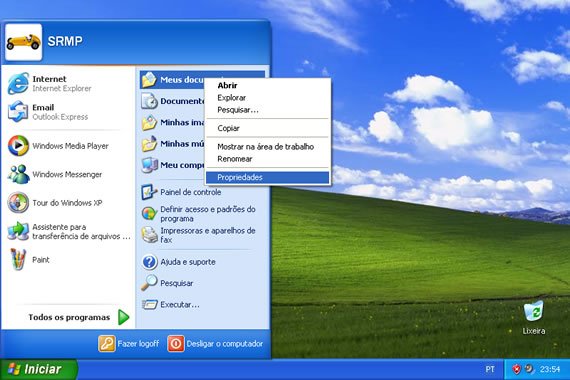The image size is (570, 380).
Task: Click the tray icon beside the clock
Action: click(529, 369)
